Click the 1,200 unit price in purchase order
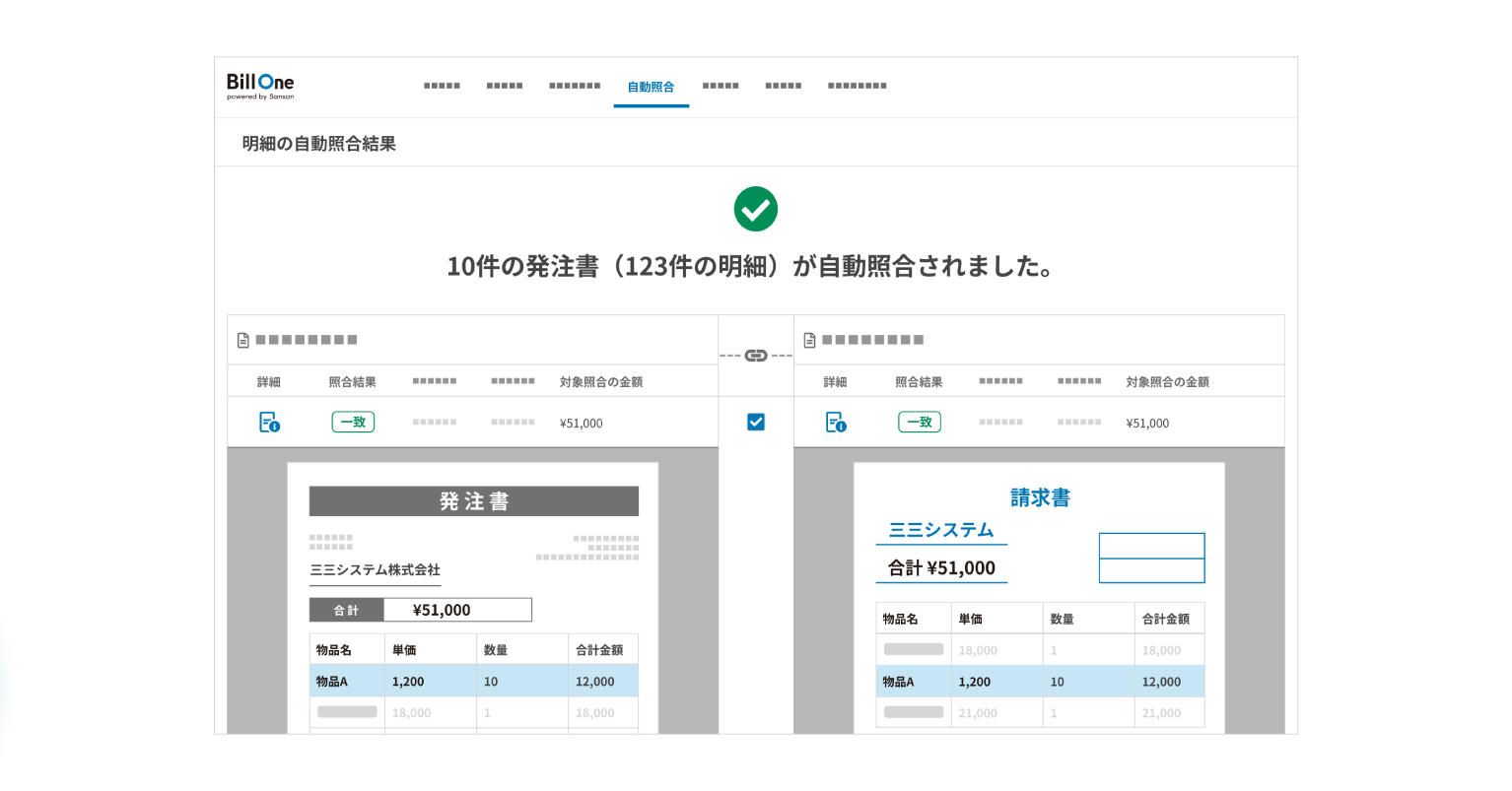This screenshot has width=1512, height=791. click(408, 682)
